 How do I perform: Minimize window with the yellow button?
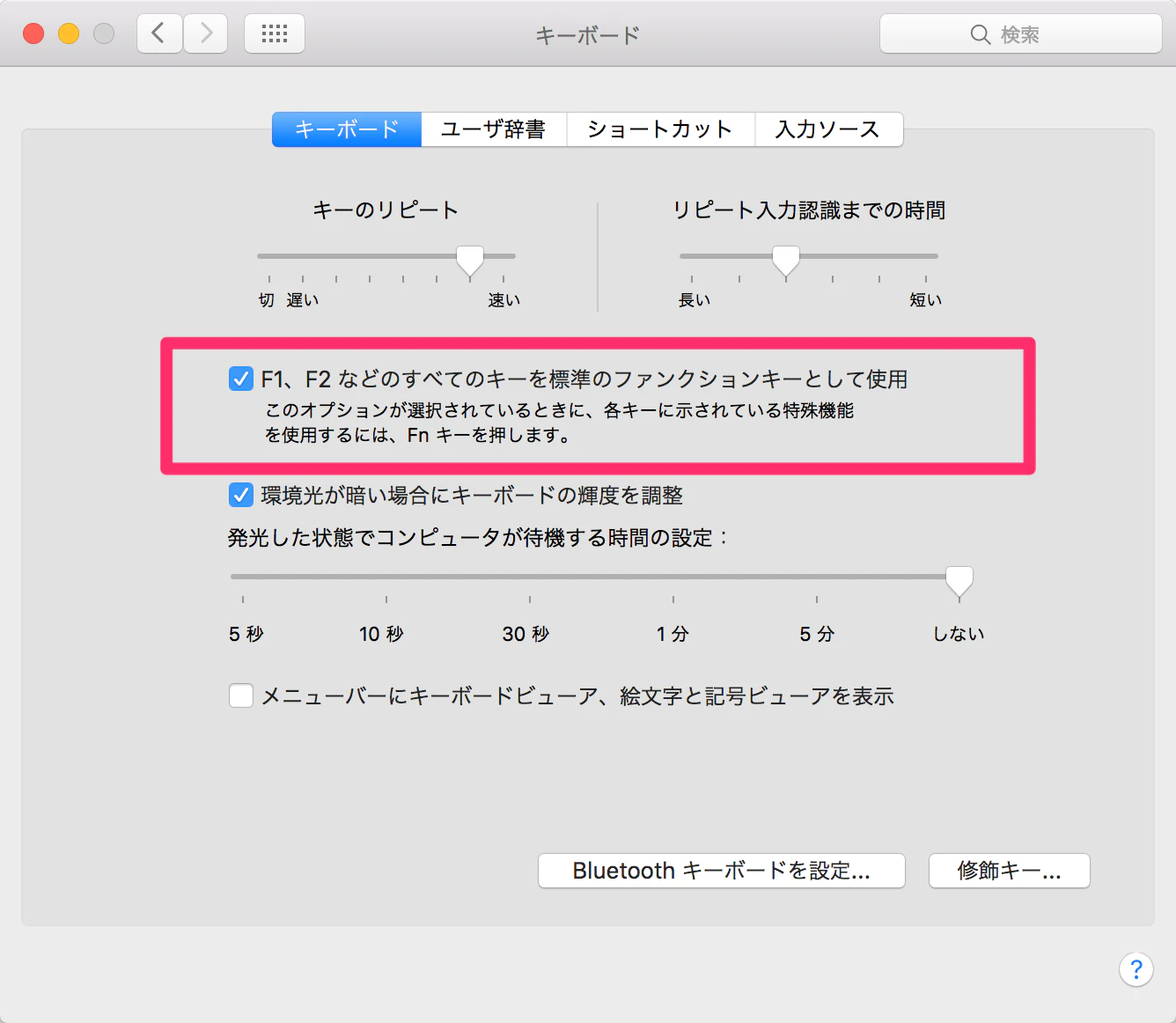(69, 33)
